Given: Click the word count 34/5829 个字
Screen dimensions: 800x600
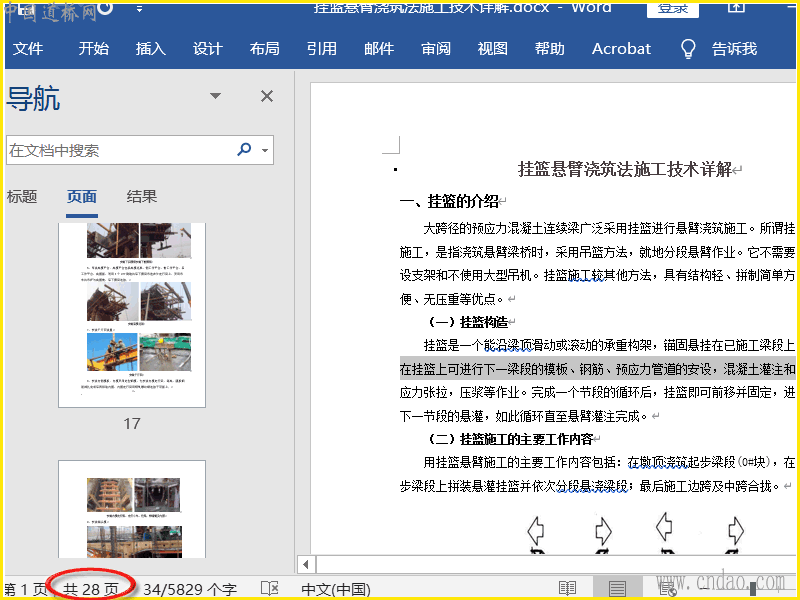Looking at the screenshot, I should point(190,589).
